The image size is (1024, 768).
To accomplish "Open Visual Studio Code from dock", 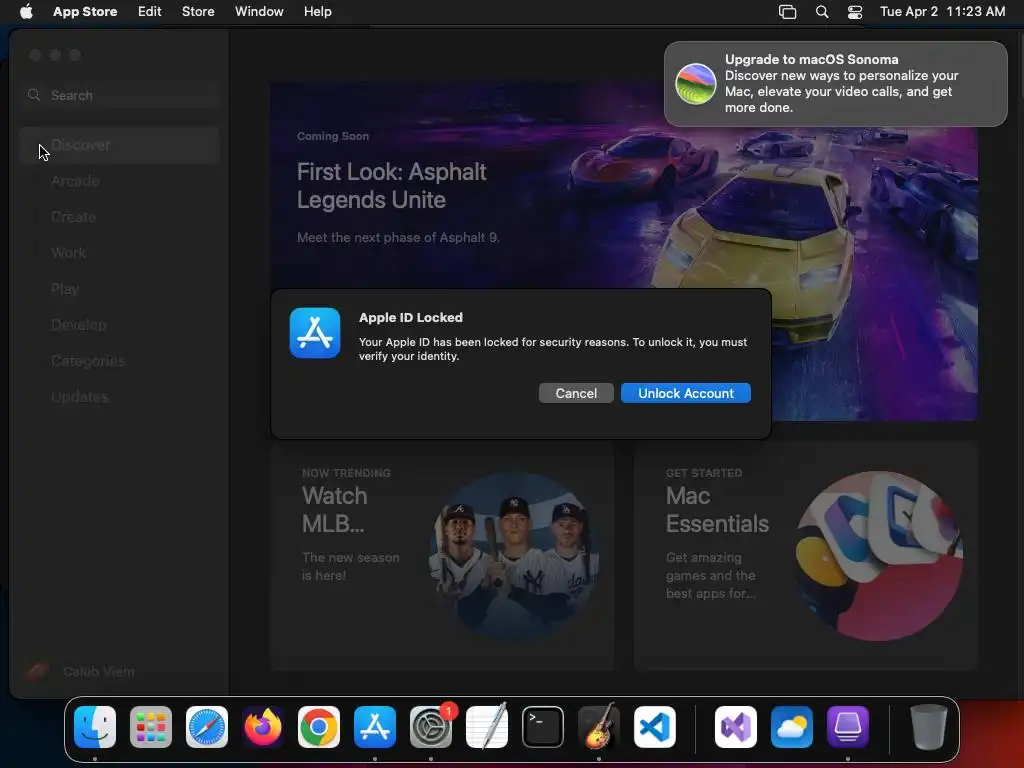I will (x=654, y=727).
